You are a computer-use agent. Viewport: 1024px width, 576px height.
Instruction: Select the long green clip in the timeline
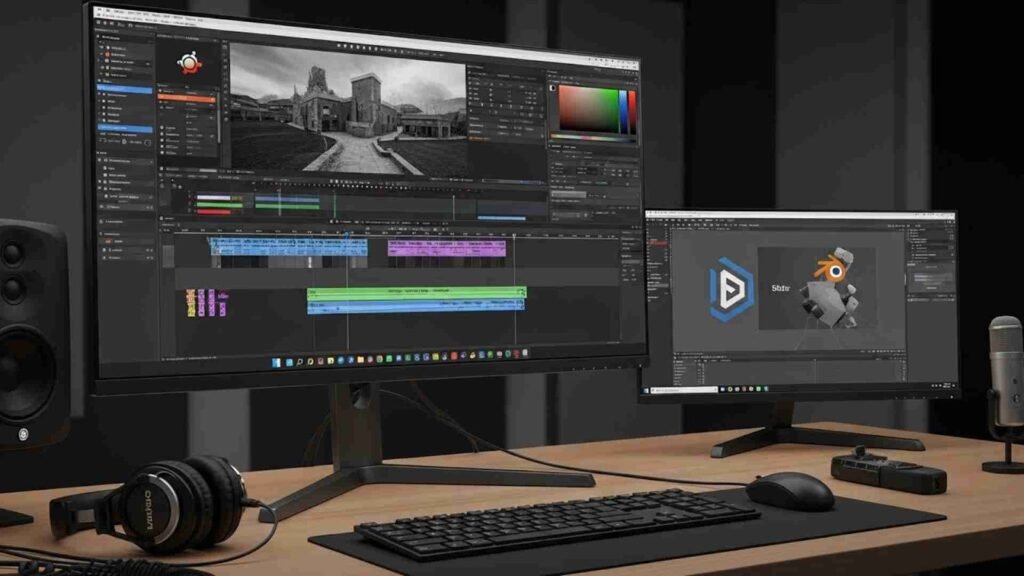pyautogui.click(x=415, y=293)
